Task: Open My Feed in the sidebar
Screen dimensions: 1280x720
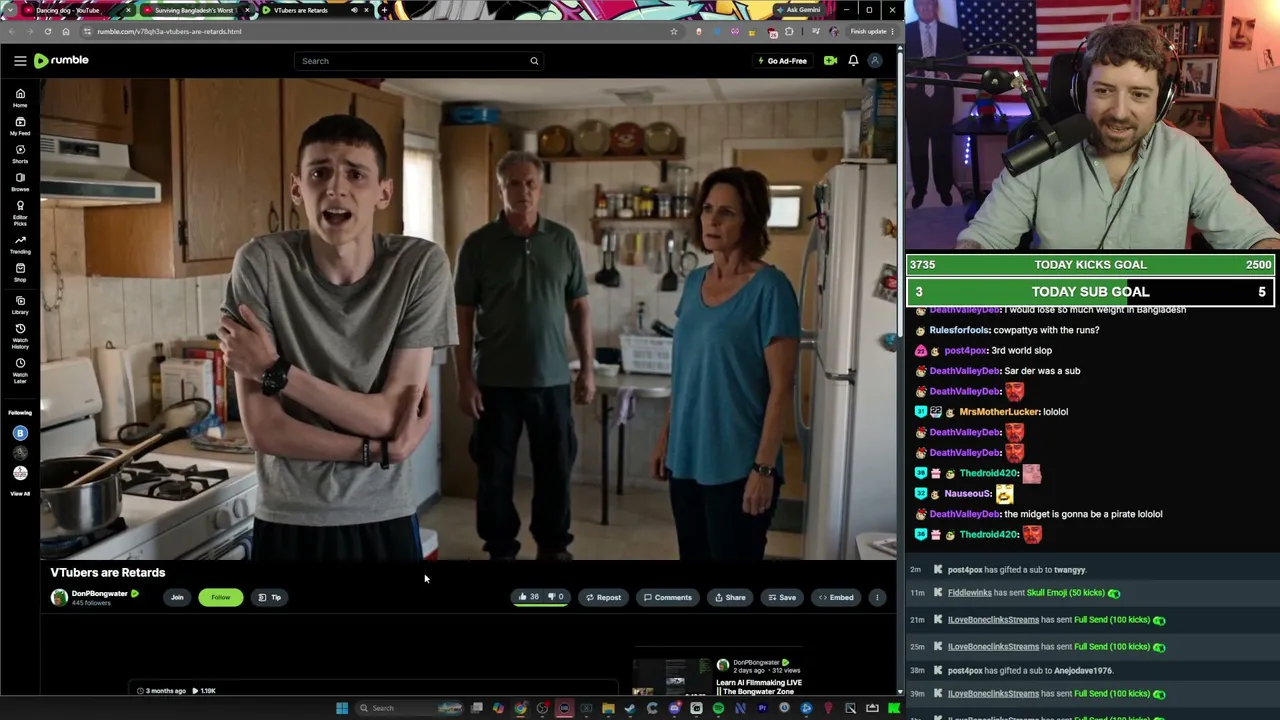Action: 20,125
